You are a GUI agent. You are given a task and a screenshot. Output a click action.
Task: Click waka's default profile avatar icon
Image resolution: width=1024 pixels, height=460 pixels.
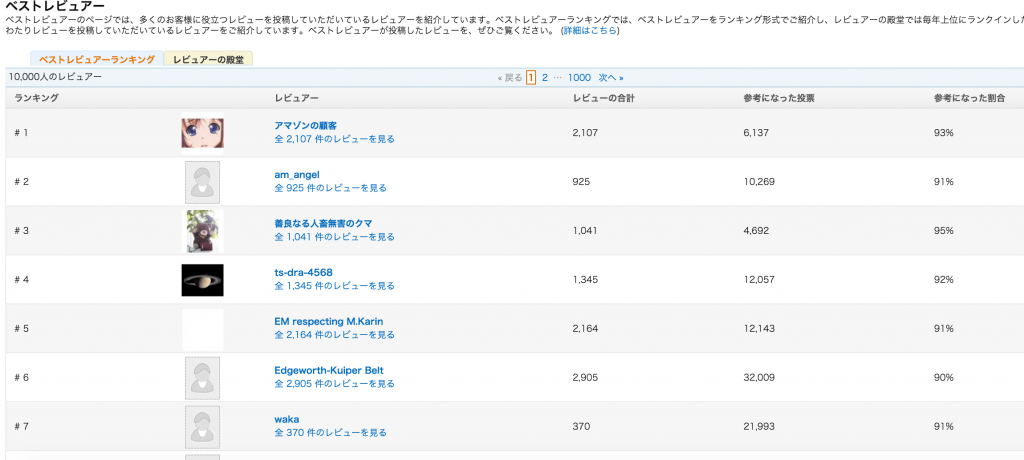pos(202,426)
